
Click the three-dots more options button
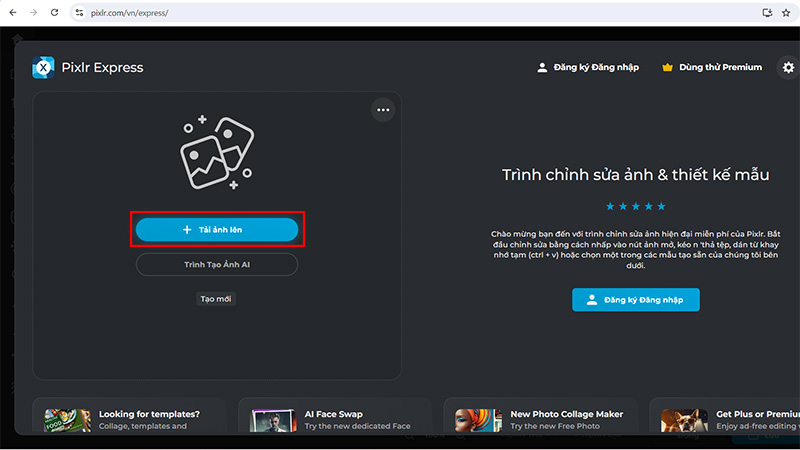point(383,110)
